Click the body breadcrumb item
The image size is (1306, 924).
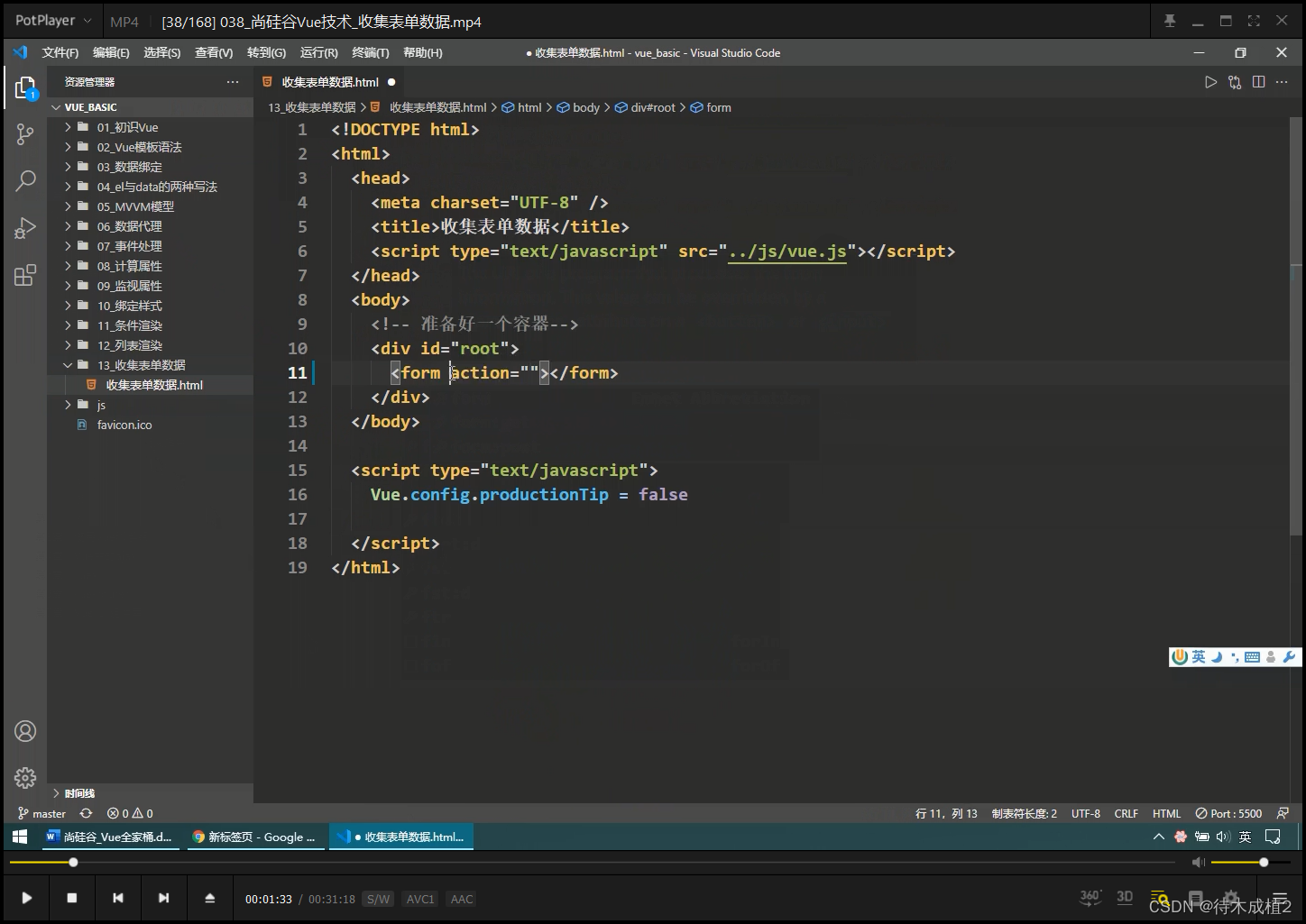pos(578,107)
